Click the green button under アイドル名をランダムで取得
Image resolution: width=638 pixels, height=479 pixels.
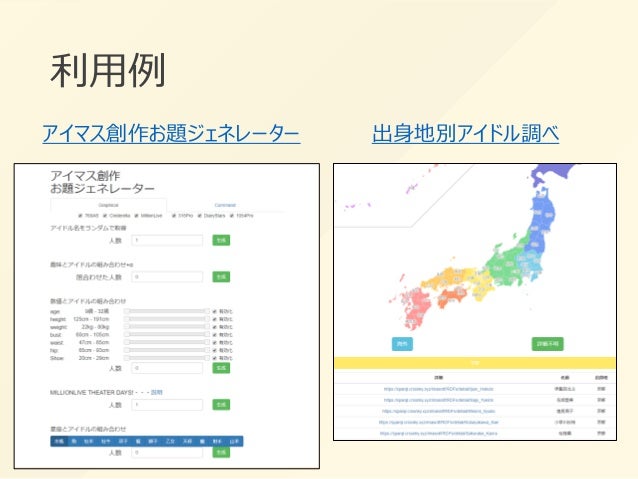click(x=221, y=240)
